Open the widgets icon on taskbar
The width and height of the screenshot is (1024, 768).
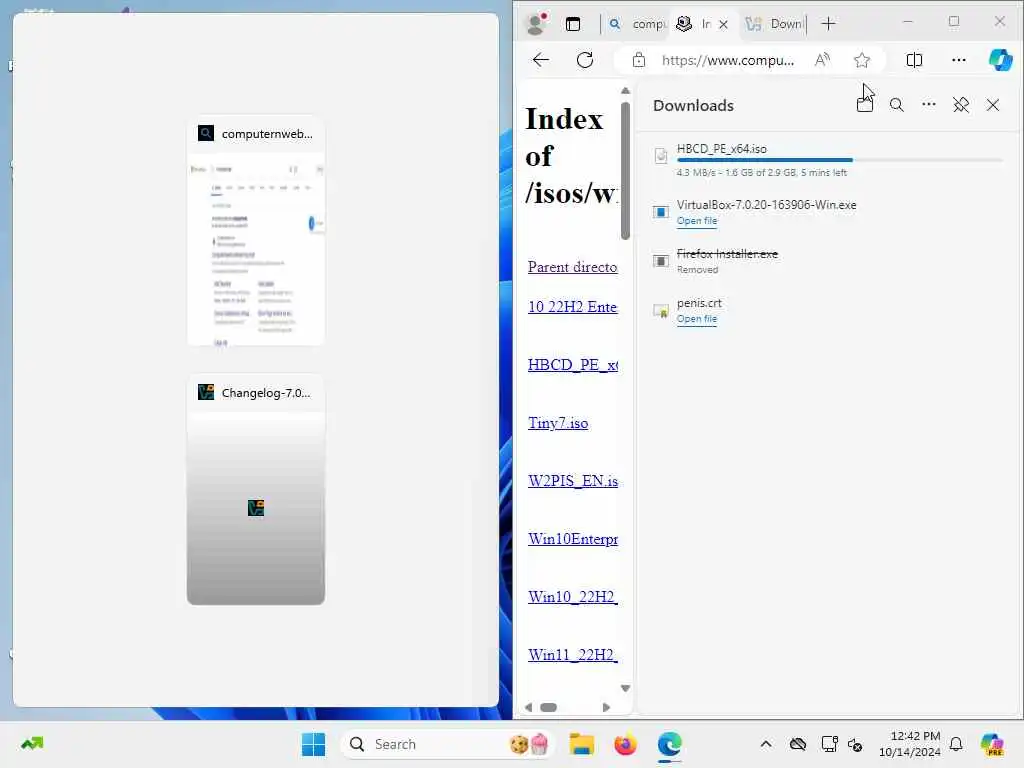[x=32, y=744]
